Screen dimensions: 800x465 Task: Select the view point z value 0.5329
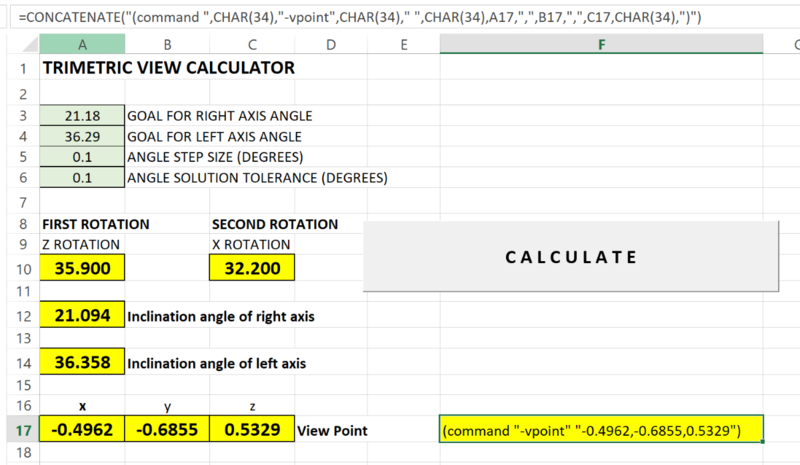[x=252, y=430]
